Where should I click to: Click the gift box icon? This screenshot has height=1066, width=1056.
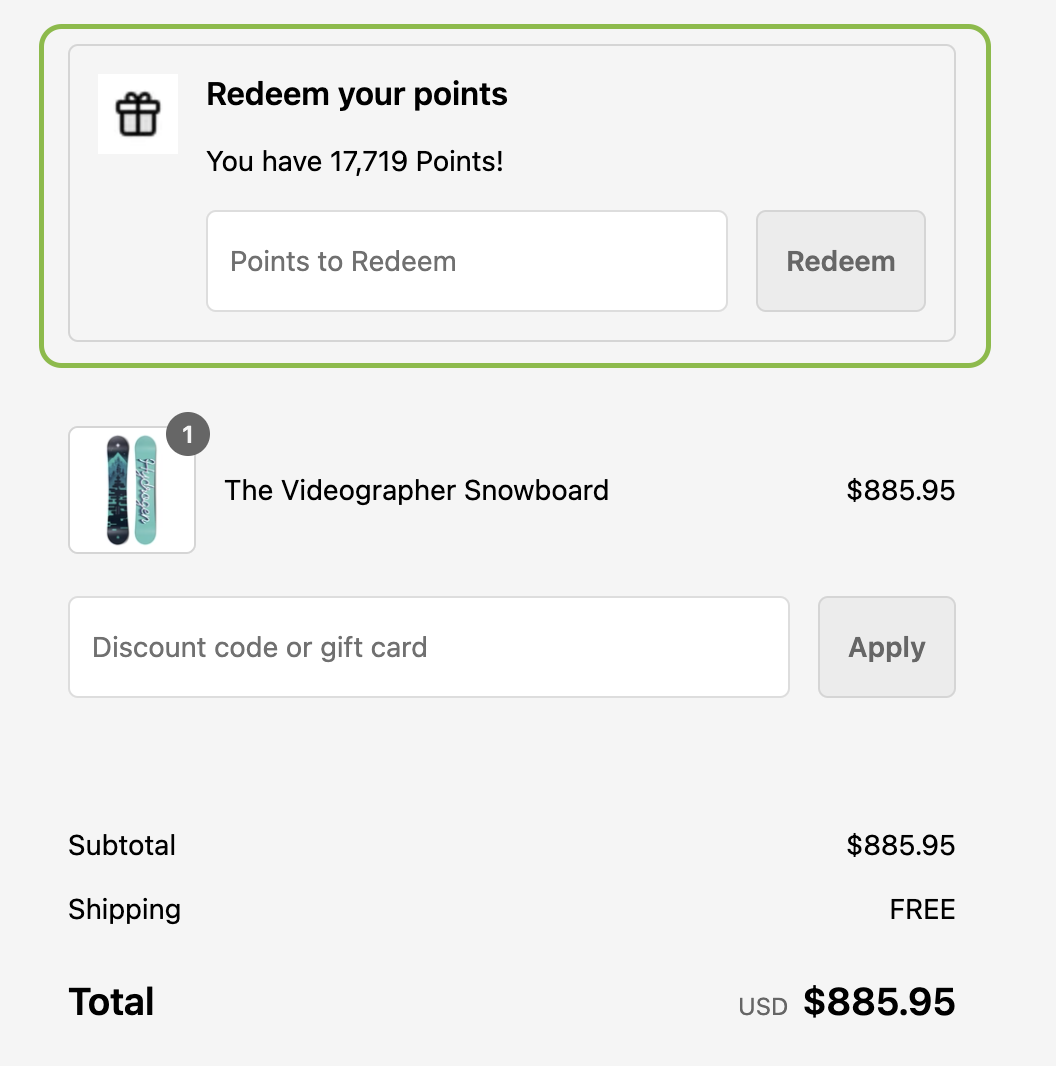tap(137, 113)
